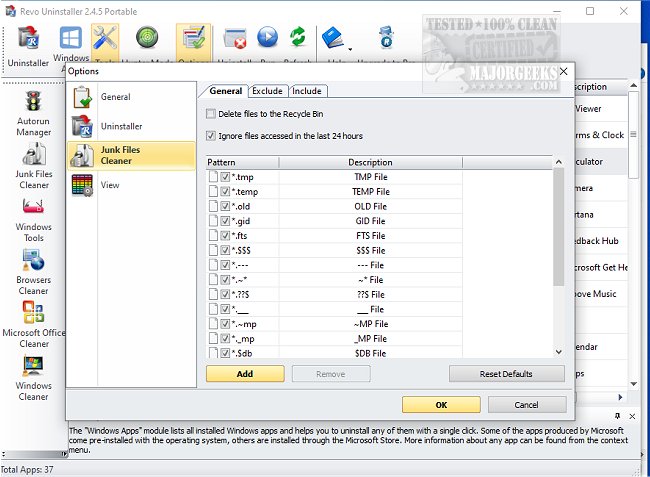Sort list by Pattern column header

[x=242, y=162]
